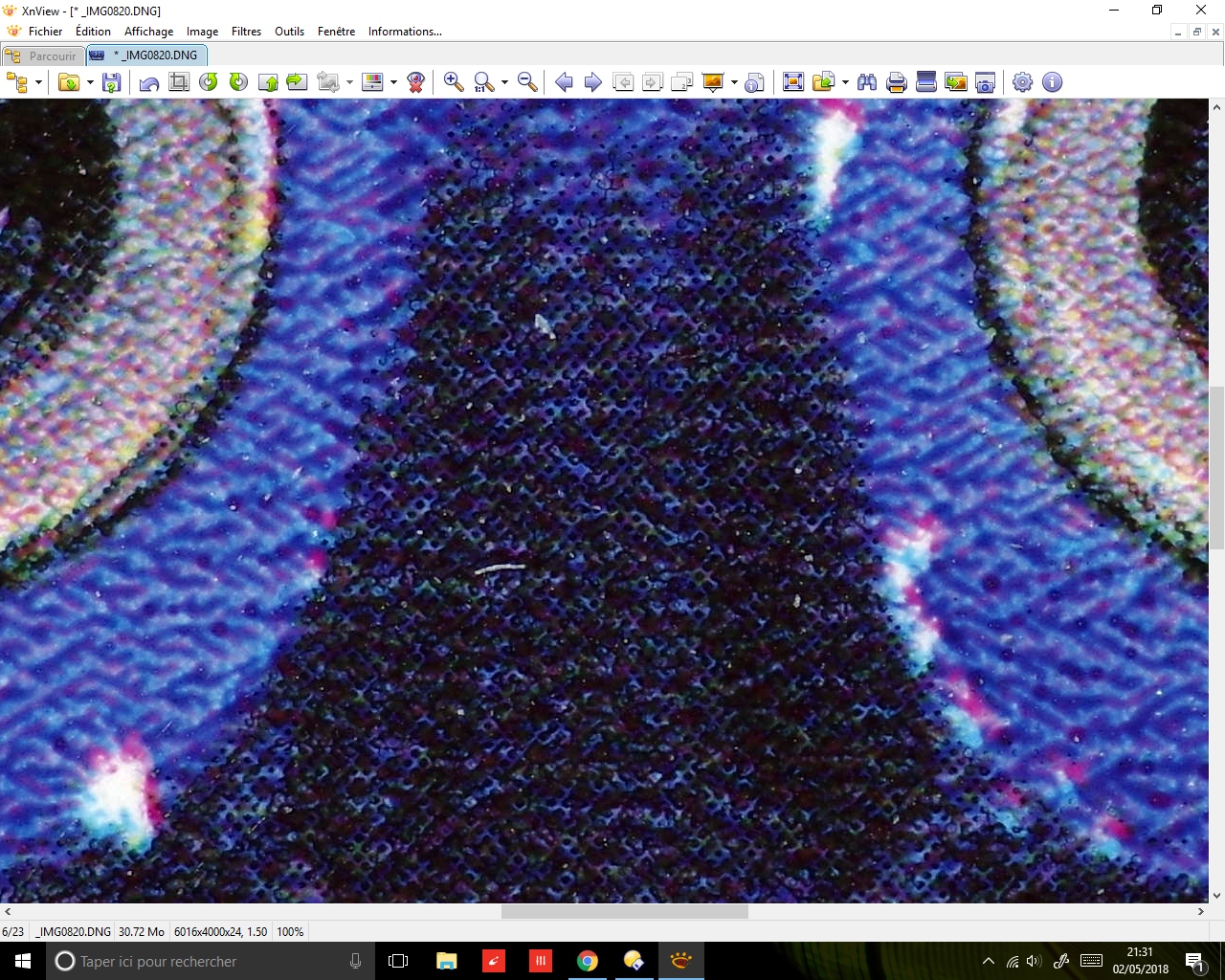Screen dimensions: 1225x980
Task: Click the Outils menu
Action: 289,32
